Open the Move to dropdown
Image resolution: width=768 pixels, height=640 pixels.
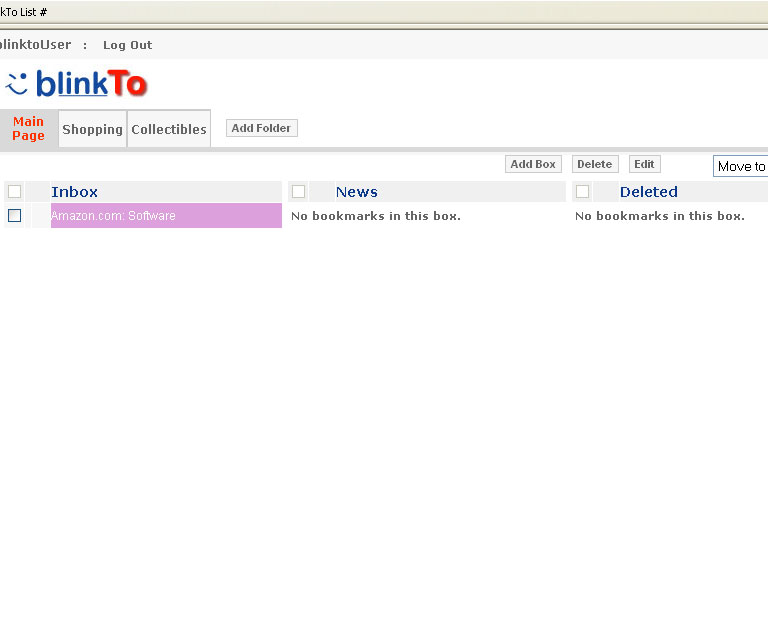point(740,166)
